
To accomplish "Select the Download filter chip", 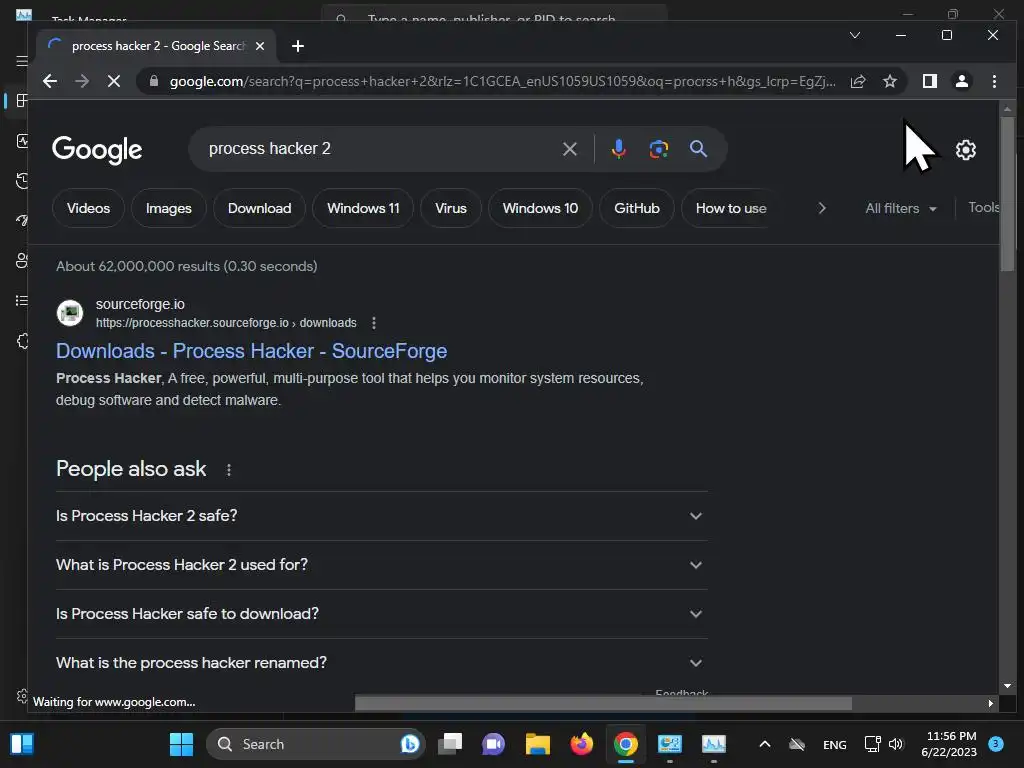I will point(259,208).
